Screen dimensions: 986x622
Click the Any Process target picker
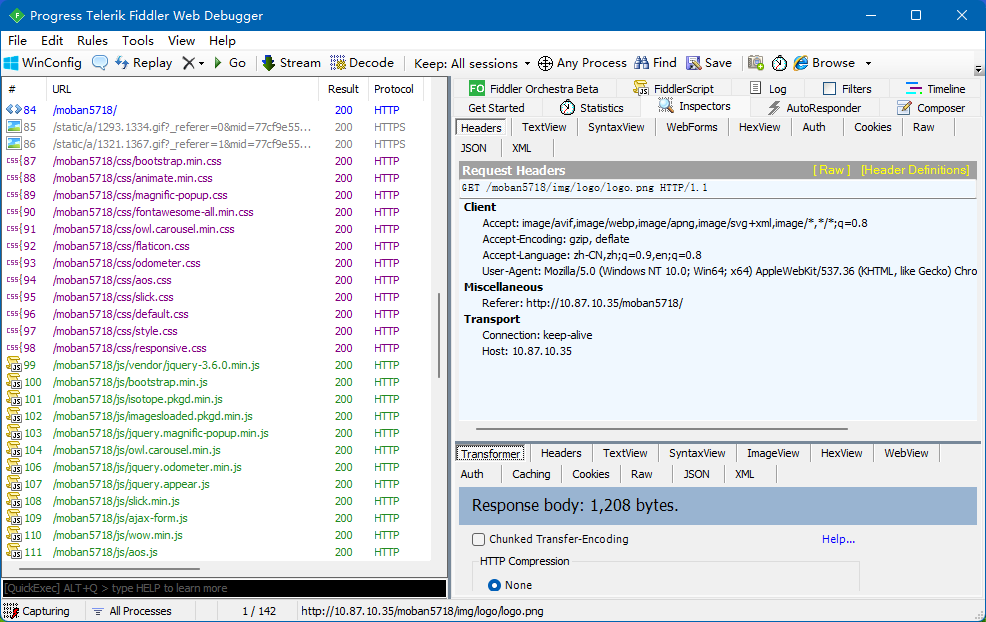[x=582, y=63]
